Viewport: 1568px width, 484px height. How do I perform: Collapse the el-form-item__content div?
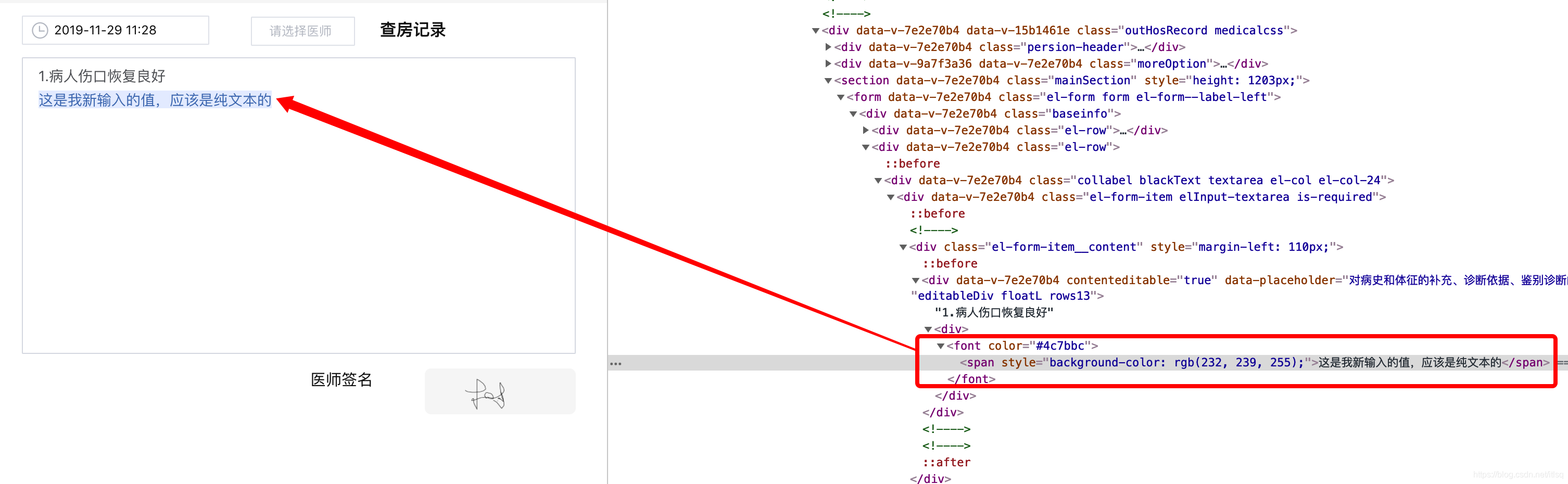pyautogui.click(x=903, y=247)
